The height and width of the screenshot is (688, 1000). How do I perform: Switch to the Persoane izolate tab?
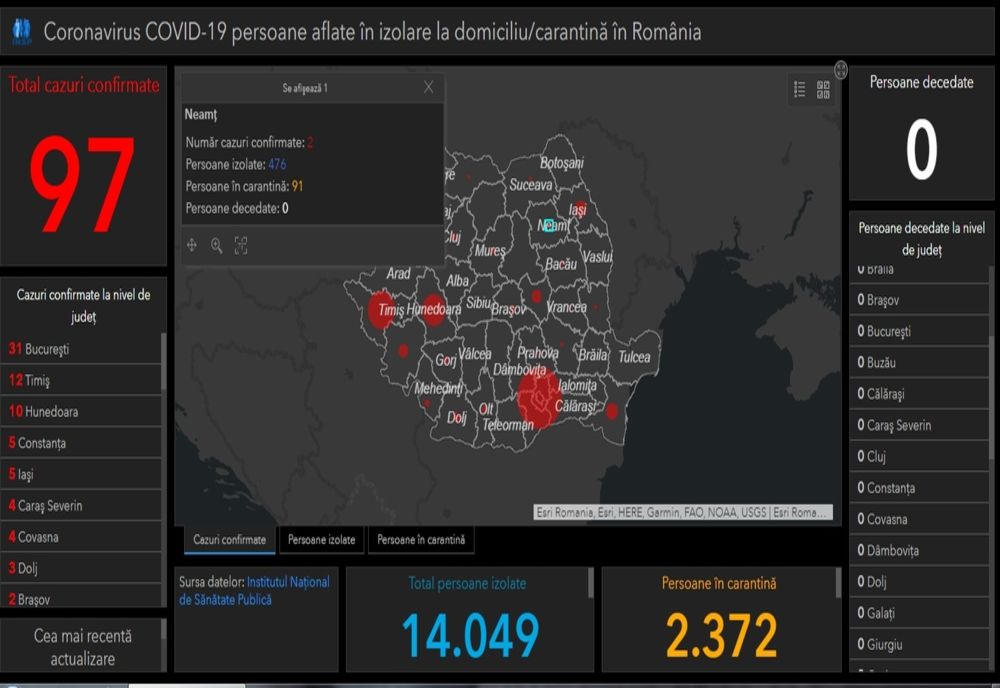(x=322, y=539)
